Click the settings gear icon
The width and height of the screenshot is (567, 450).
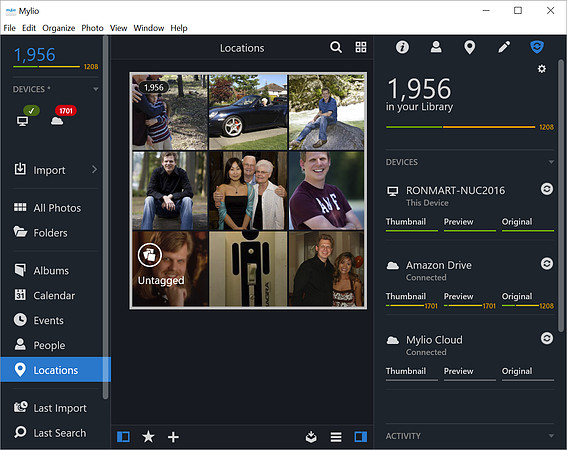pyautogui.click(x=541, y=69)
